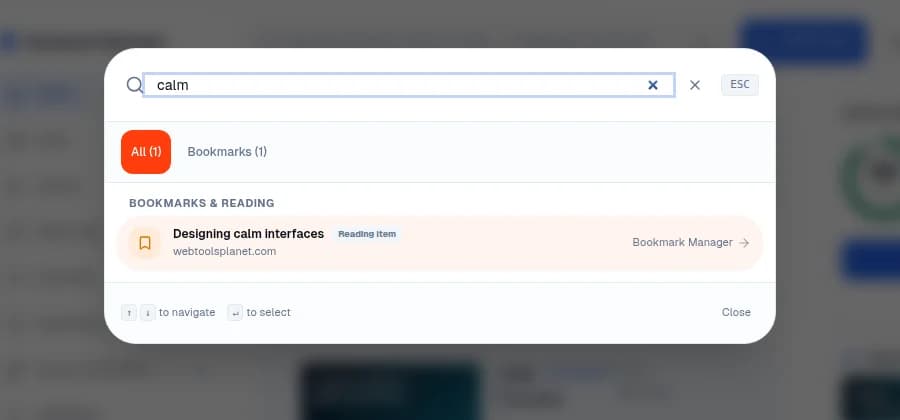
Task: Click the arrow next to Bookmark Manager
Action: [744, 243]
